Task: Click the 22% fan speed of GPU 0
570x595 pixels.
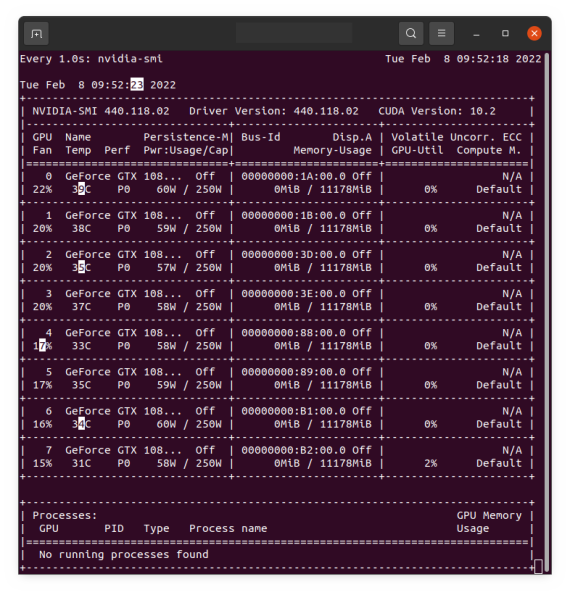Action: pos(43,189)
